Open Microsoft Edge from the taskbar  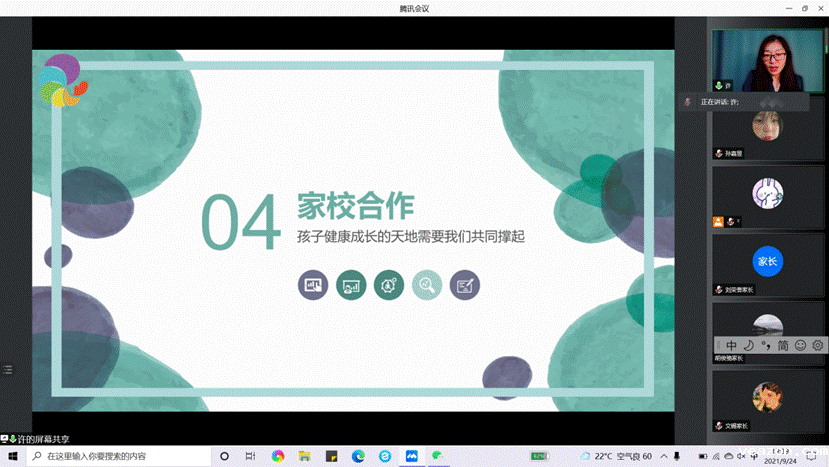tap(357, 457)
